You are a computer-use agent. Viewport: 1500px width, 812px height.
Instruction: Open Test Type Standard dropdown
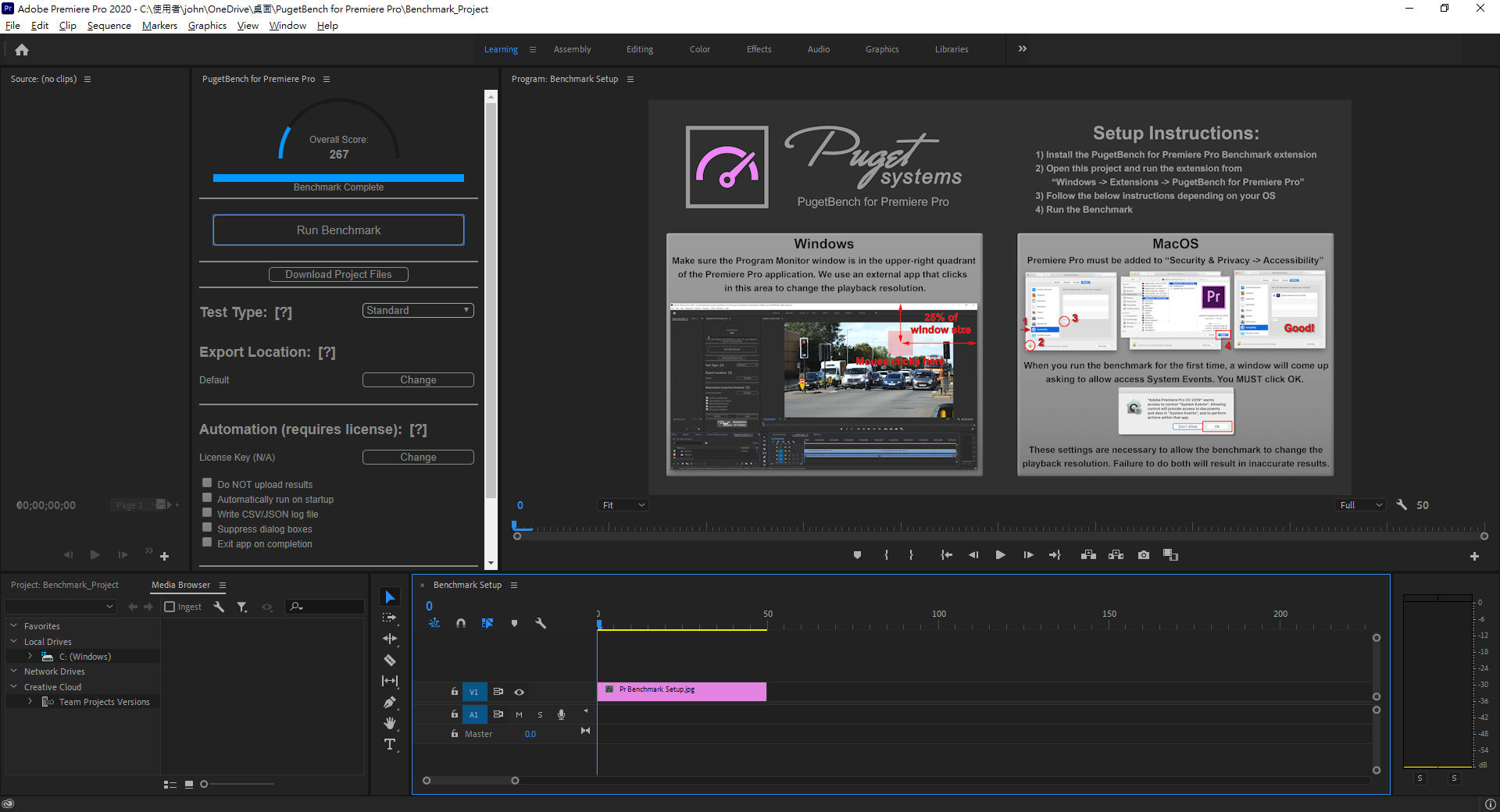pos(418,311)
